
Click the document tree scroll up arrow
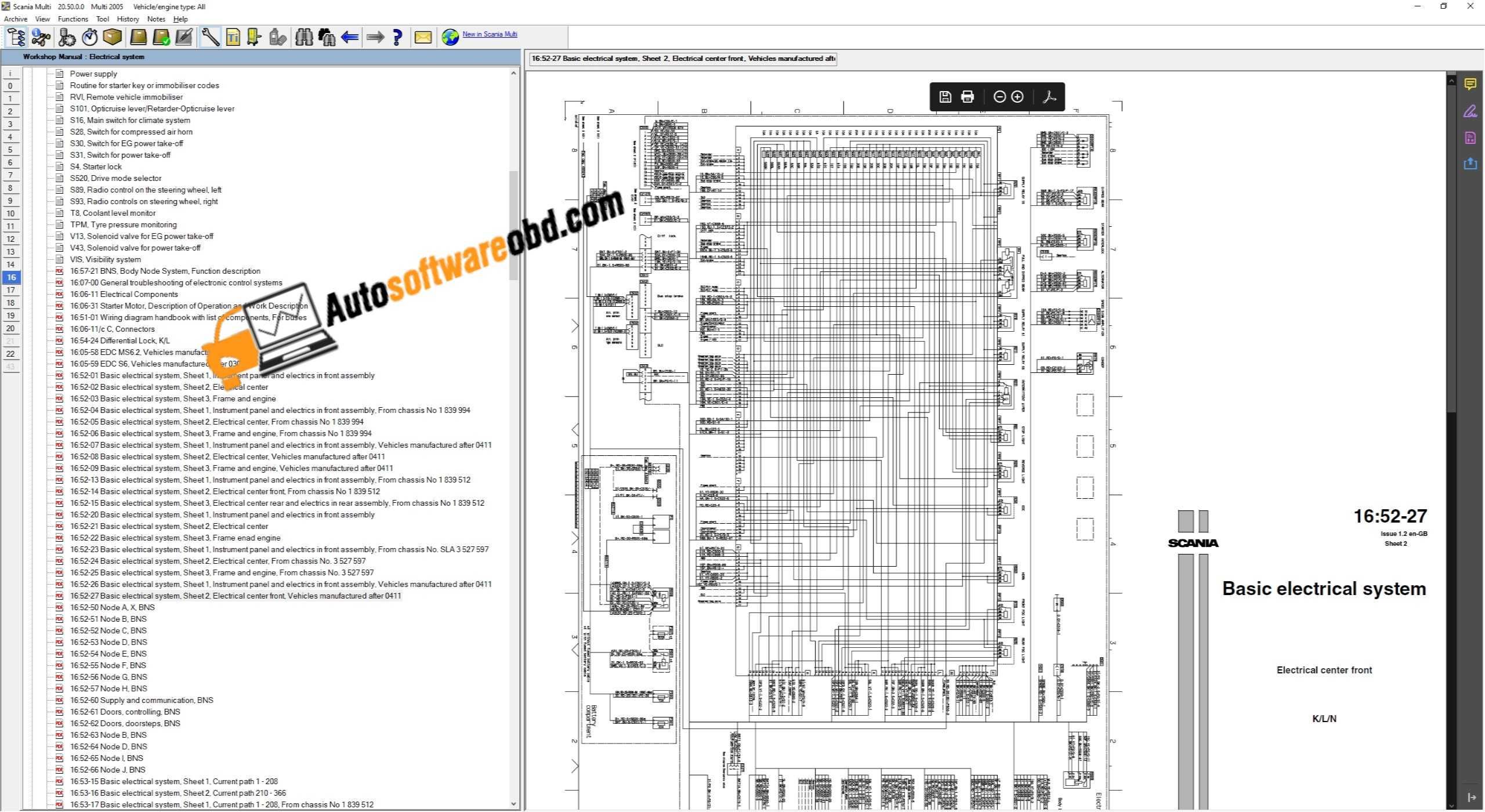(x=513, y=73)
